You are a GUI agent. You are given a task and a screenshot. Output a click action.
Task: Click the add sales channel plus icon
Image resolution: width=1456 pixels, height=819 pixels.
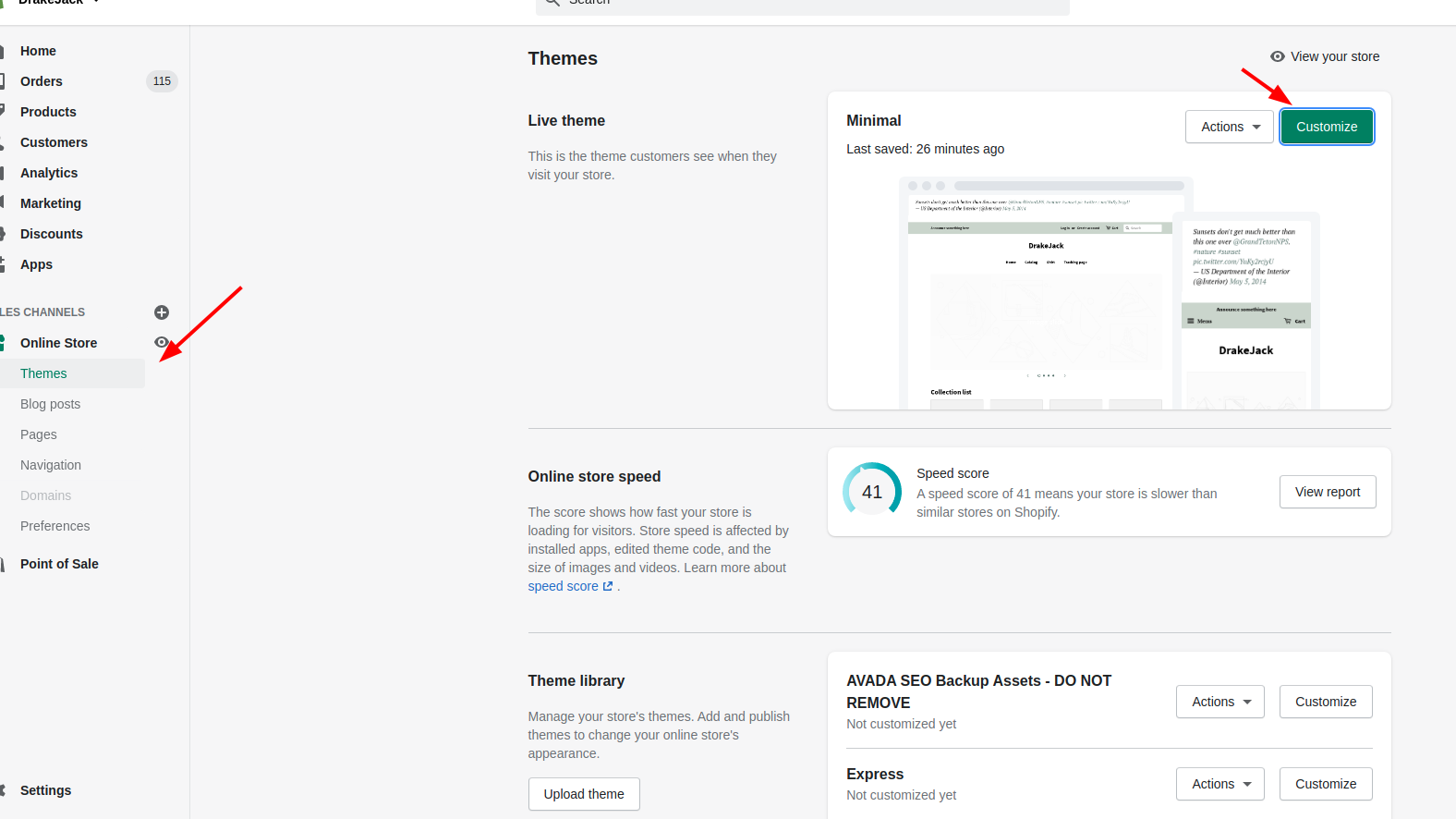(162, 312)
